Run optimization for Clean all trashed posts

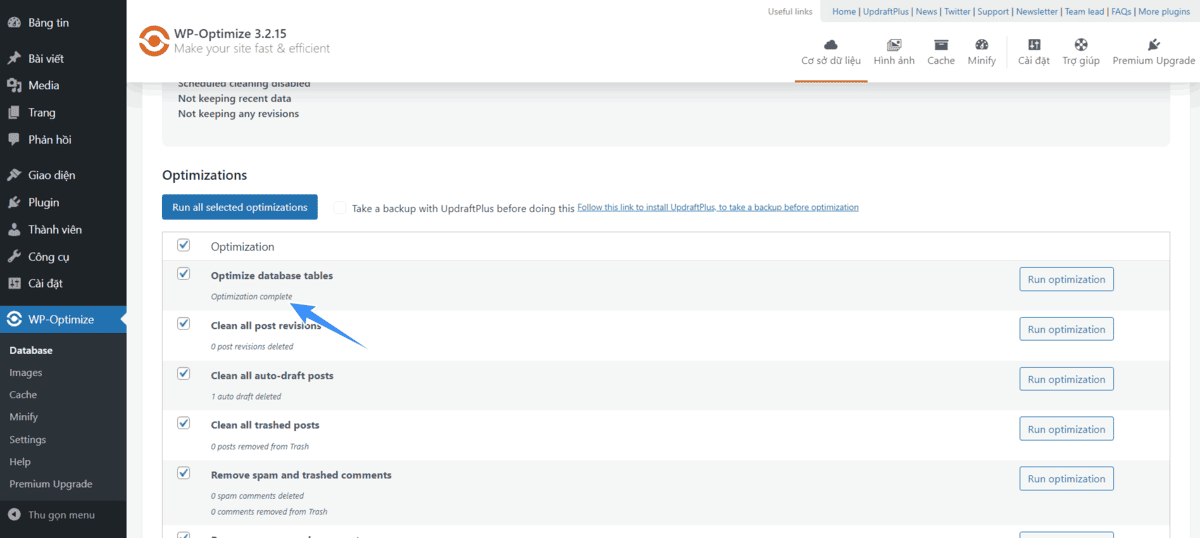pos(1066,429)
